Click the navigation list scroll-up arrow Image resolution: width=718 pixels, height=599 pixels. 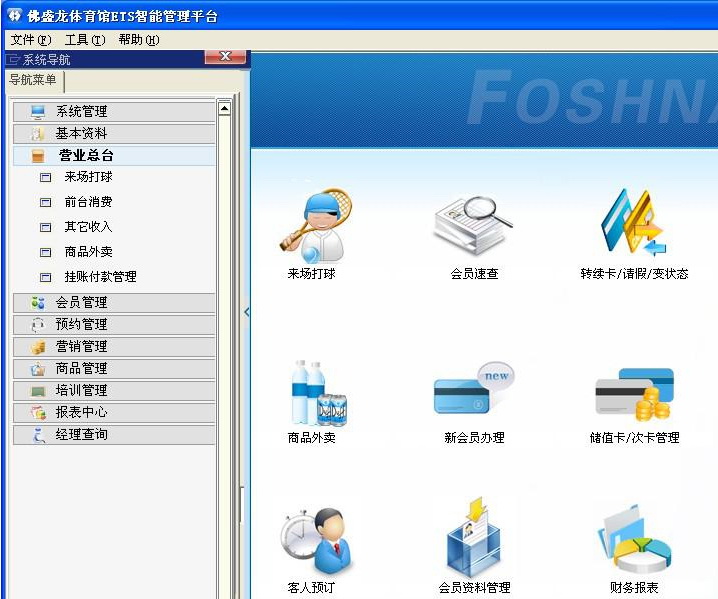pos(224,109)
